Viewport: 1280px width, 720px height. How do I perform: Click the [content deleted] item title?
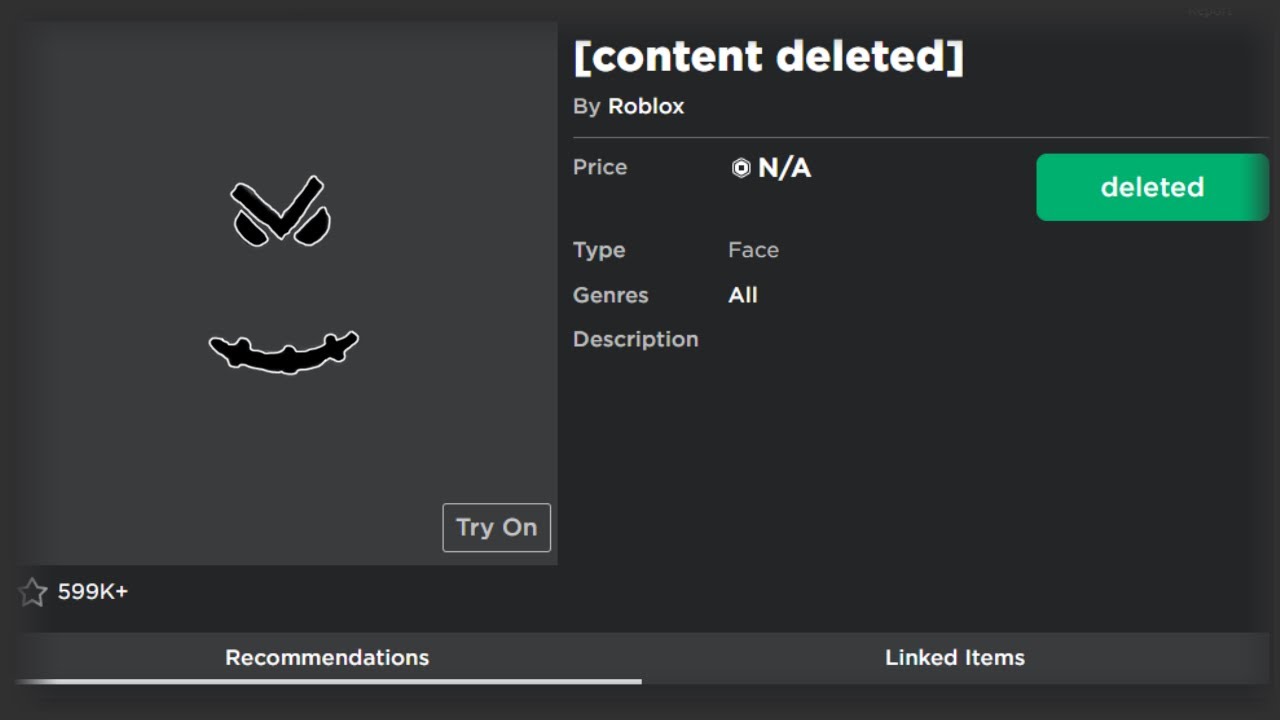pyautogui.click(x=768, y=56)
